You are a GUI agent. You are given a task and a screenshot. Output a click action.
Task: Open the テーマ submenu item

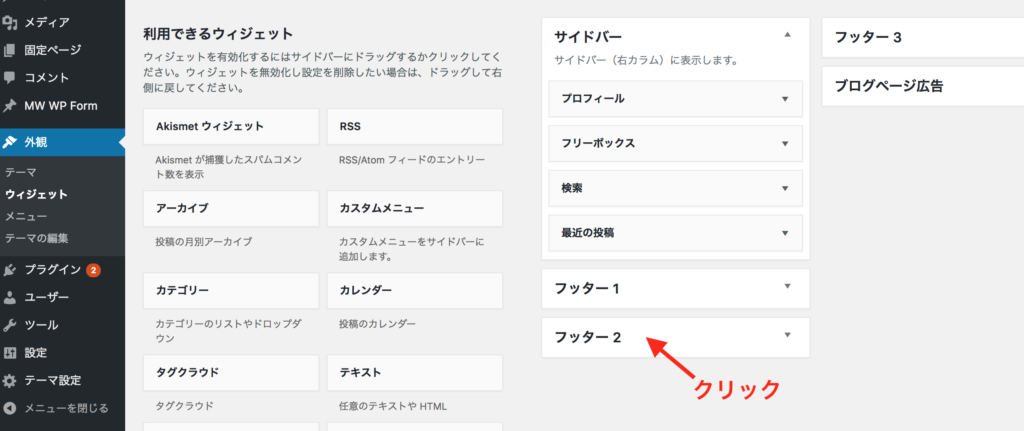click(22, 172)
